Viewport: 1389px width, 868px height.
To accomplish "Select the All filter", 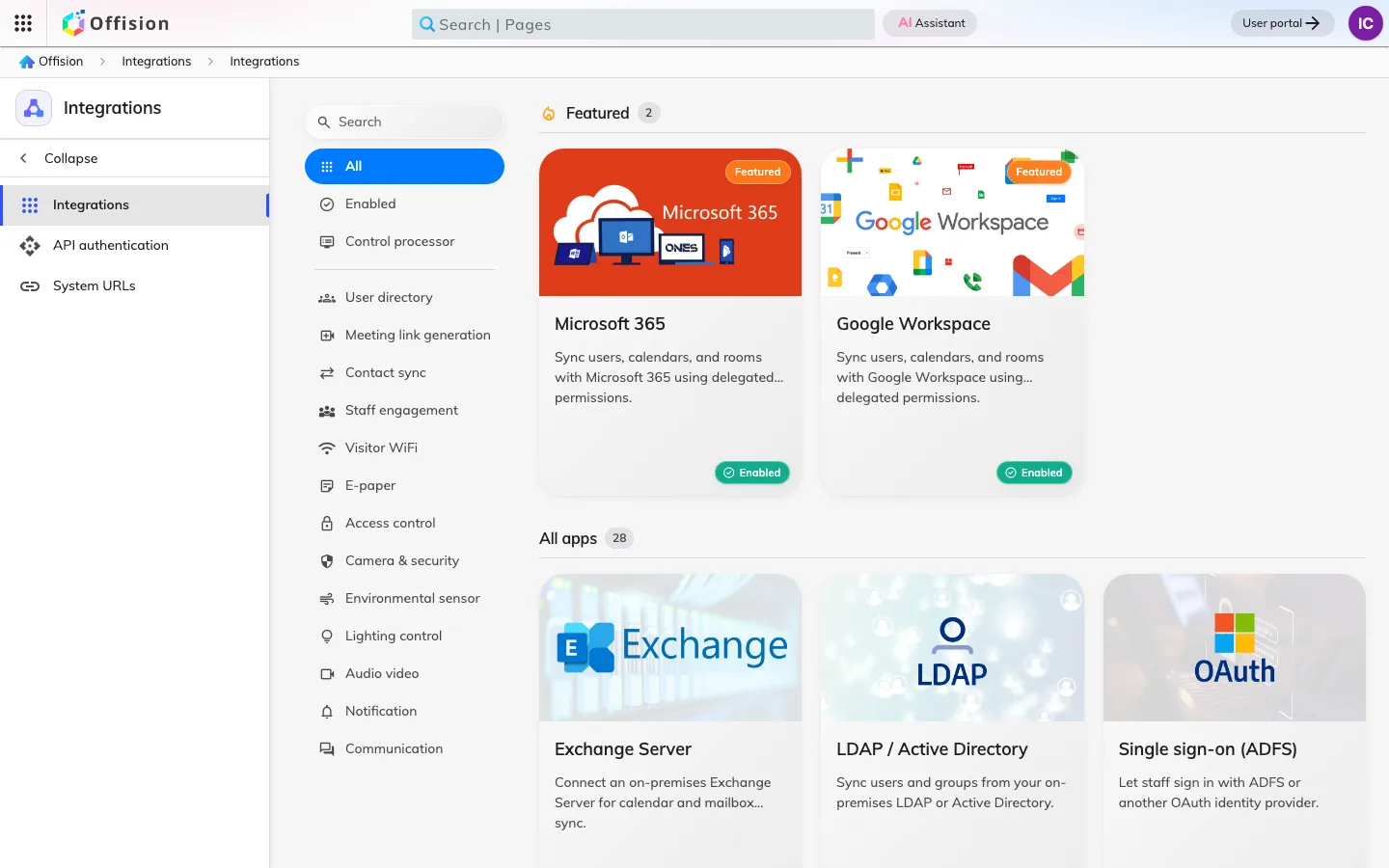I will tap(404, 166).
